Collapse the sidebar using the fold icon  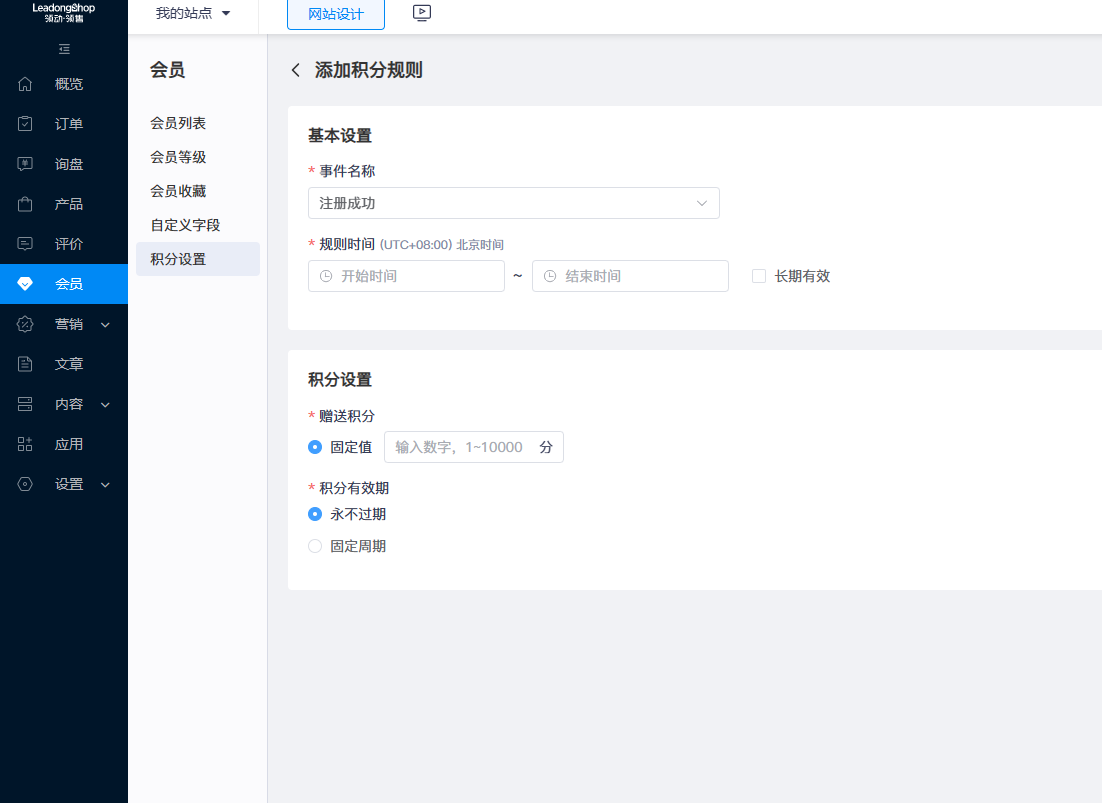[x=64, y=49]
